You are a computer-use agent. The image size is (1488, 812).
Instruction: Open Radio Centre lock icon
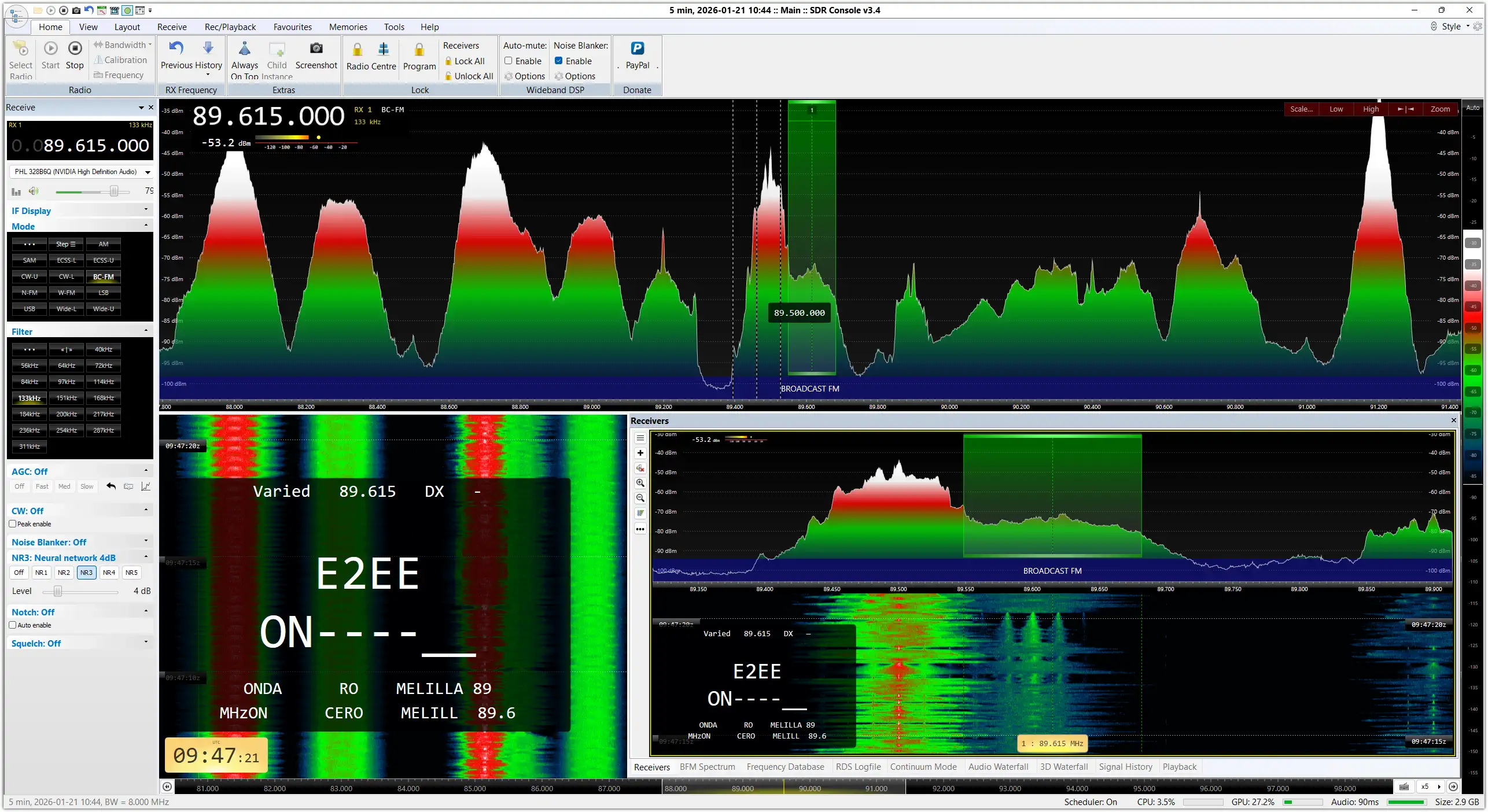point(358,49)
